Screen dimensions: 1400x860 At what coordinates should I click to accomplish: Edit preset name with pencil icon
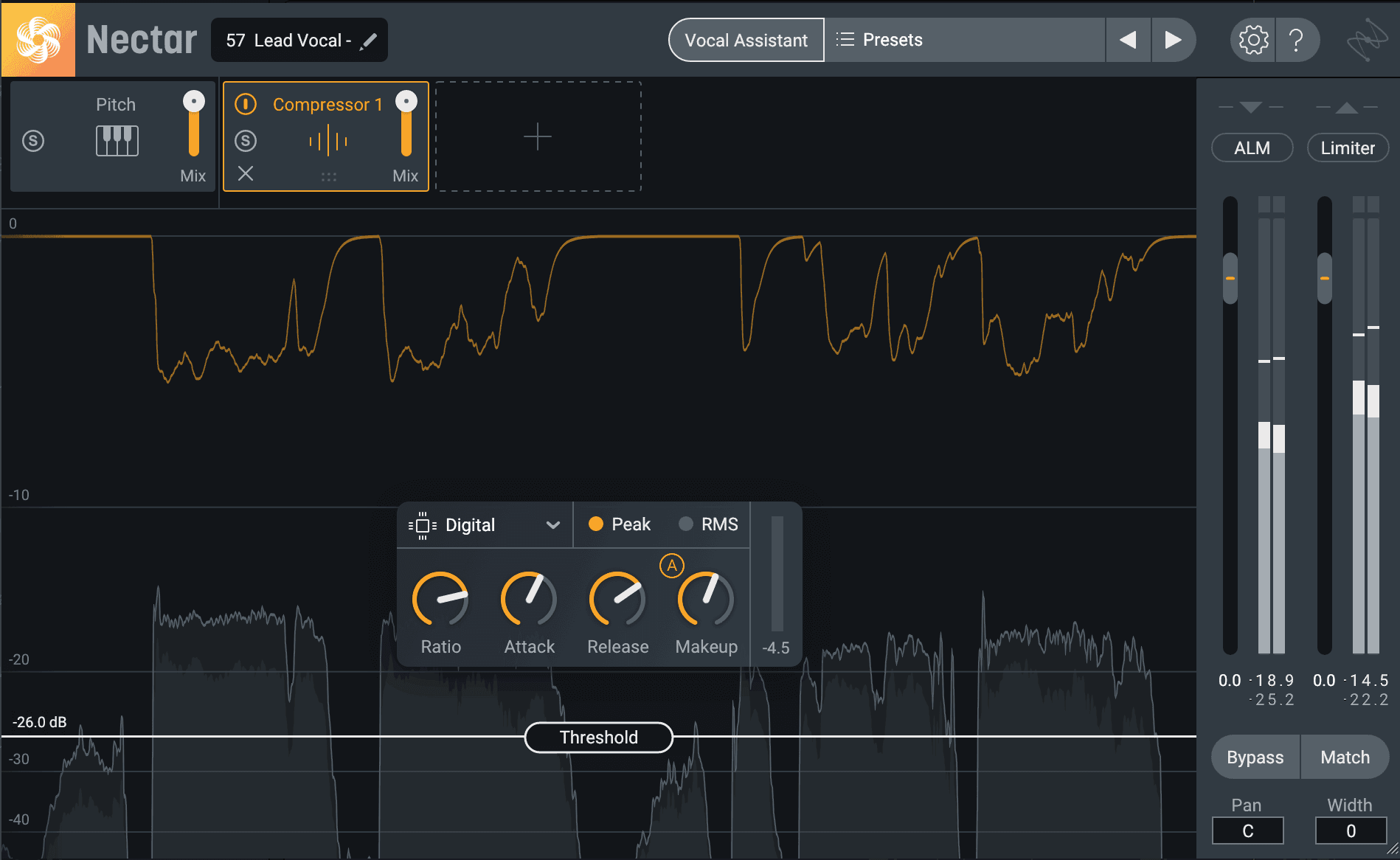pyautogui.click(x=368, y=41)
